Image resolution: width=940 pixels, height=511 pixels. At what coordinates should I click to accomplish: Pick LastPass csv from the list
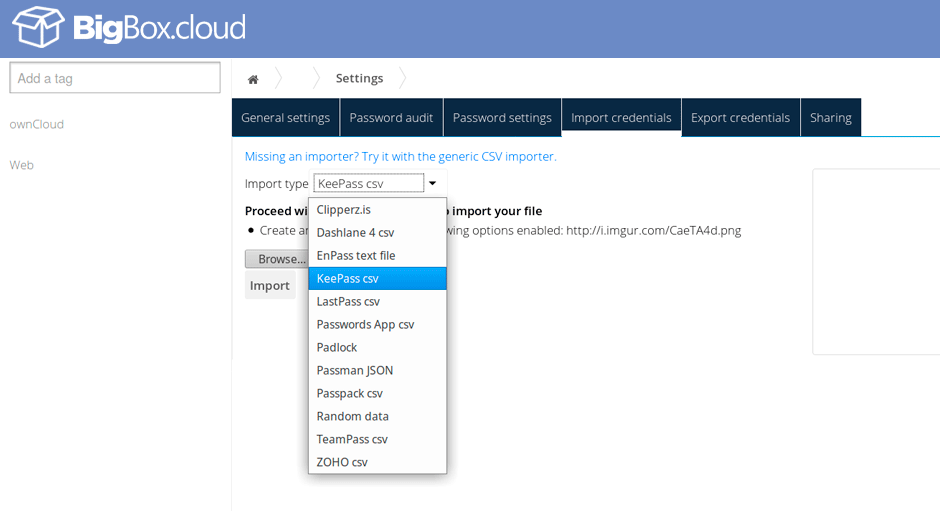click(377, 302)
